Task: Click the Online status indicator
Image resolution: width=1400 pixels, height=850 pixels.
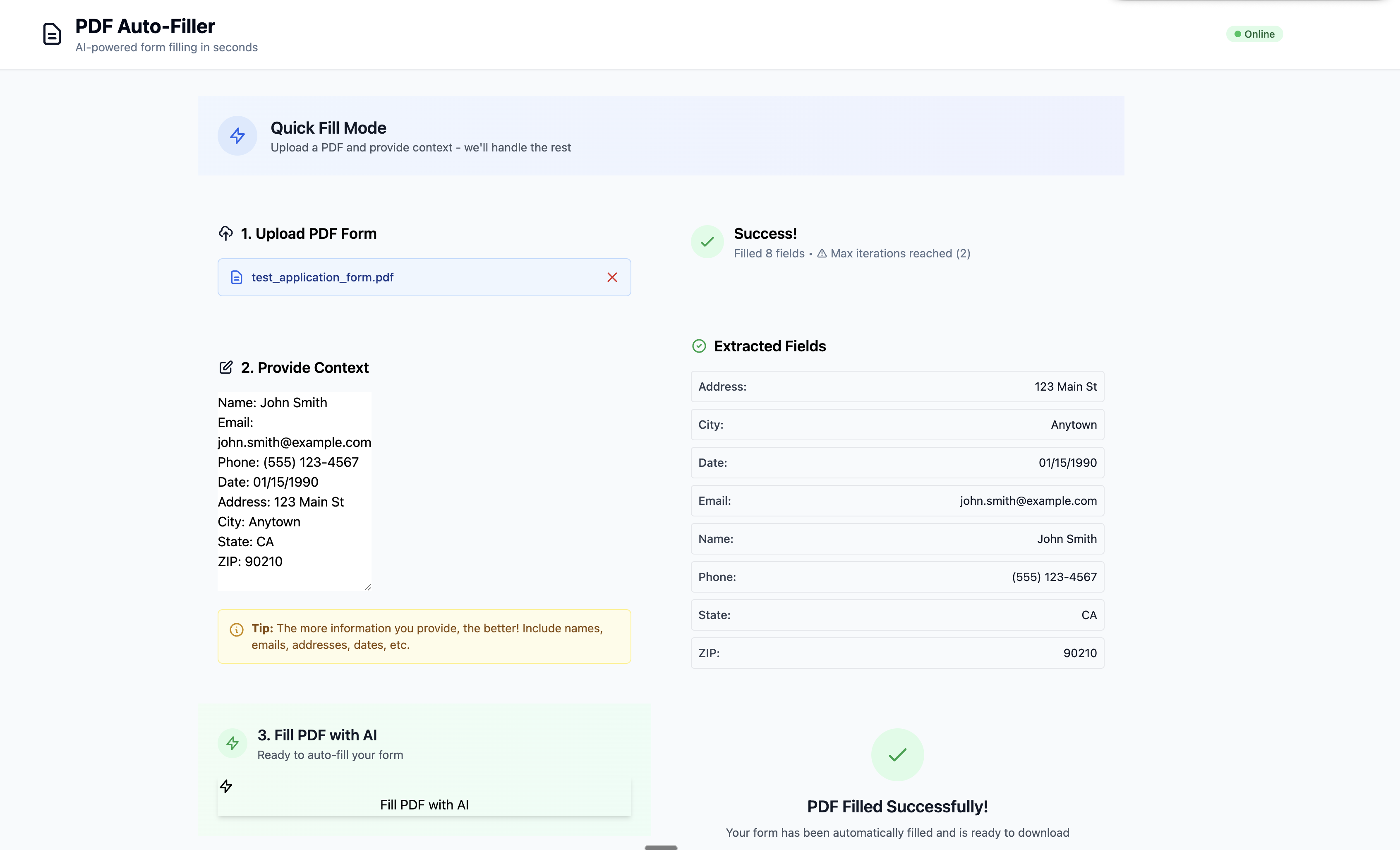Action: click(1254, 34)
